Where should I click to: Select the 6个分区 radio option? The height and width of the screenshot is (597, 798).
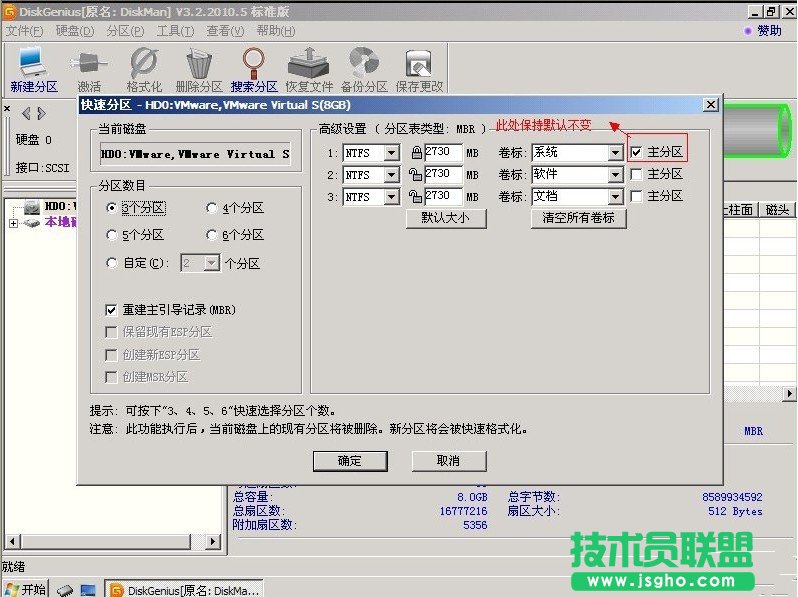click(x=212, y=235)
